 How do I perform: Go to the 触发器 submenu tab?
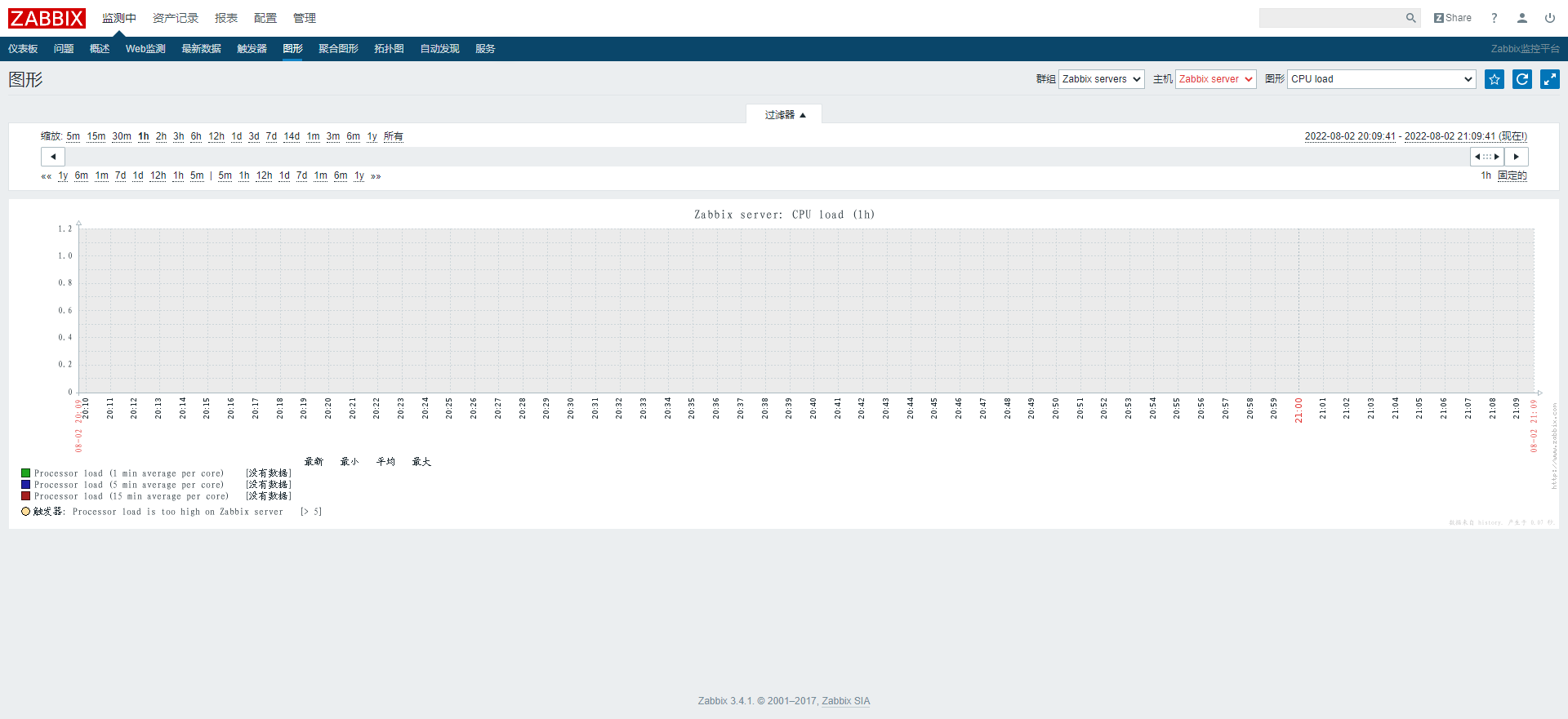click(252, 49)
